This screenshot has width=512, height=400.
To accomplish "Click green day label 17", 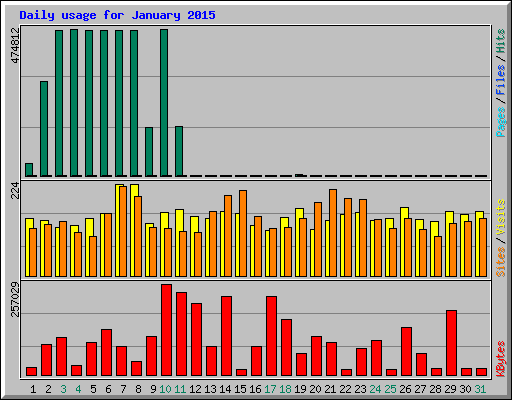I will [x=270, y=389].
